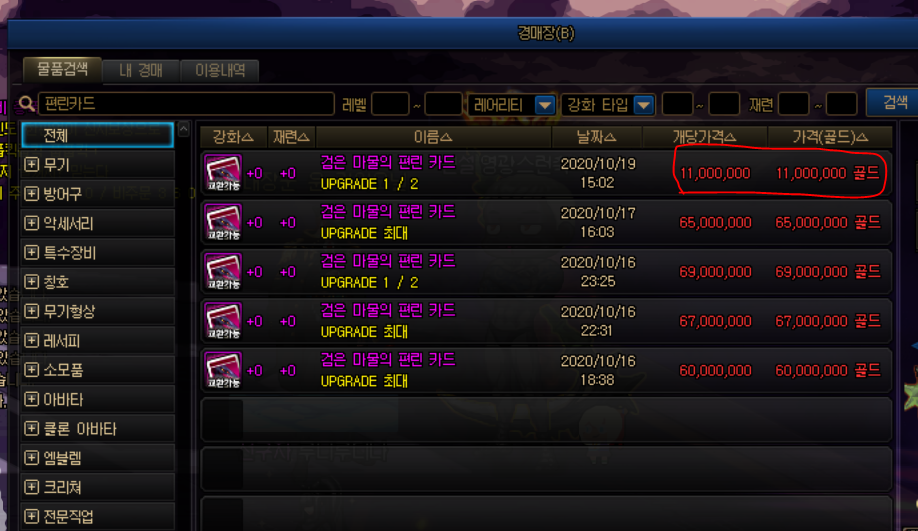Sort by the 날짜 column header
Image resolution: width=918 pixels, height=531 pixels.
597,137
